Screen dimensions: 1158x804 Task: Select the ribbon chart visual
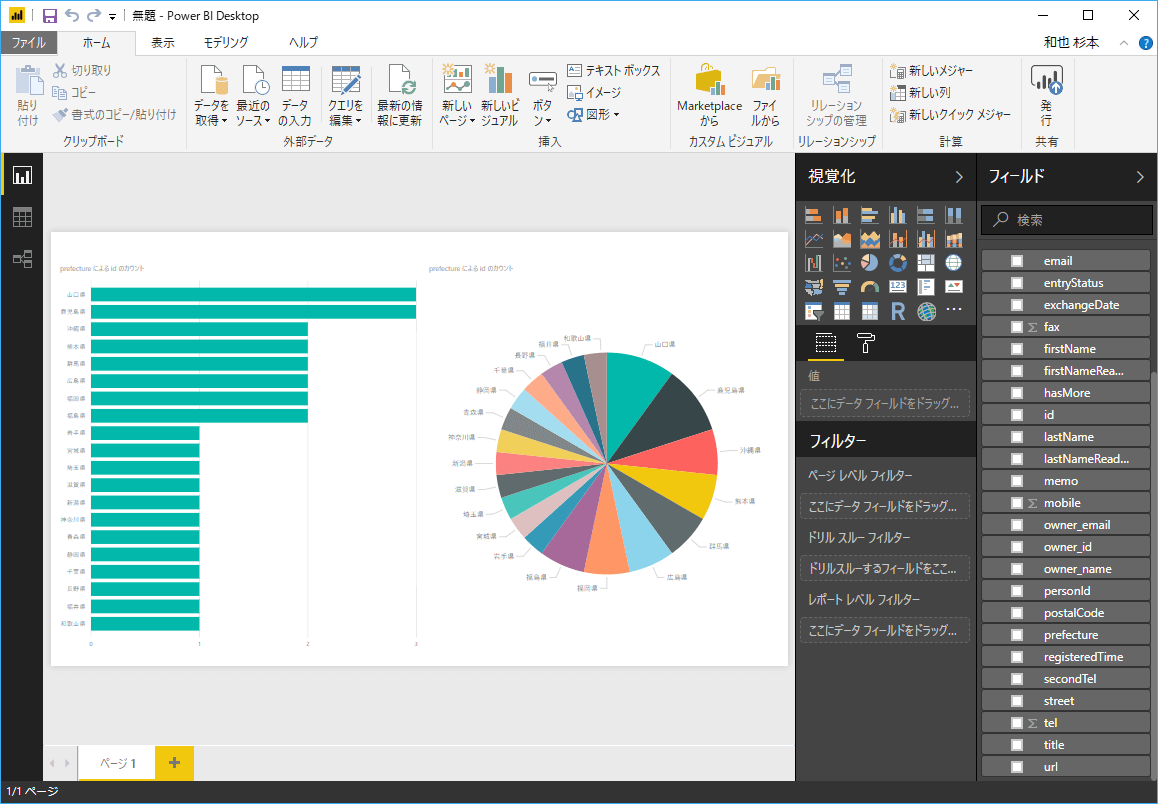(x=953, y=239)
